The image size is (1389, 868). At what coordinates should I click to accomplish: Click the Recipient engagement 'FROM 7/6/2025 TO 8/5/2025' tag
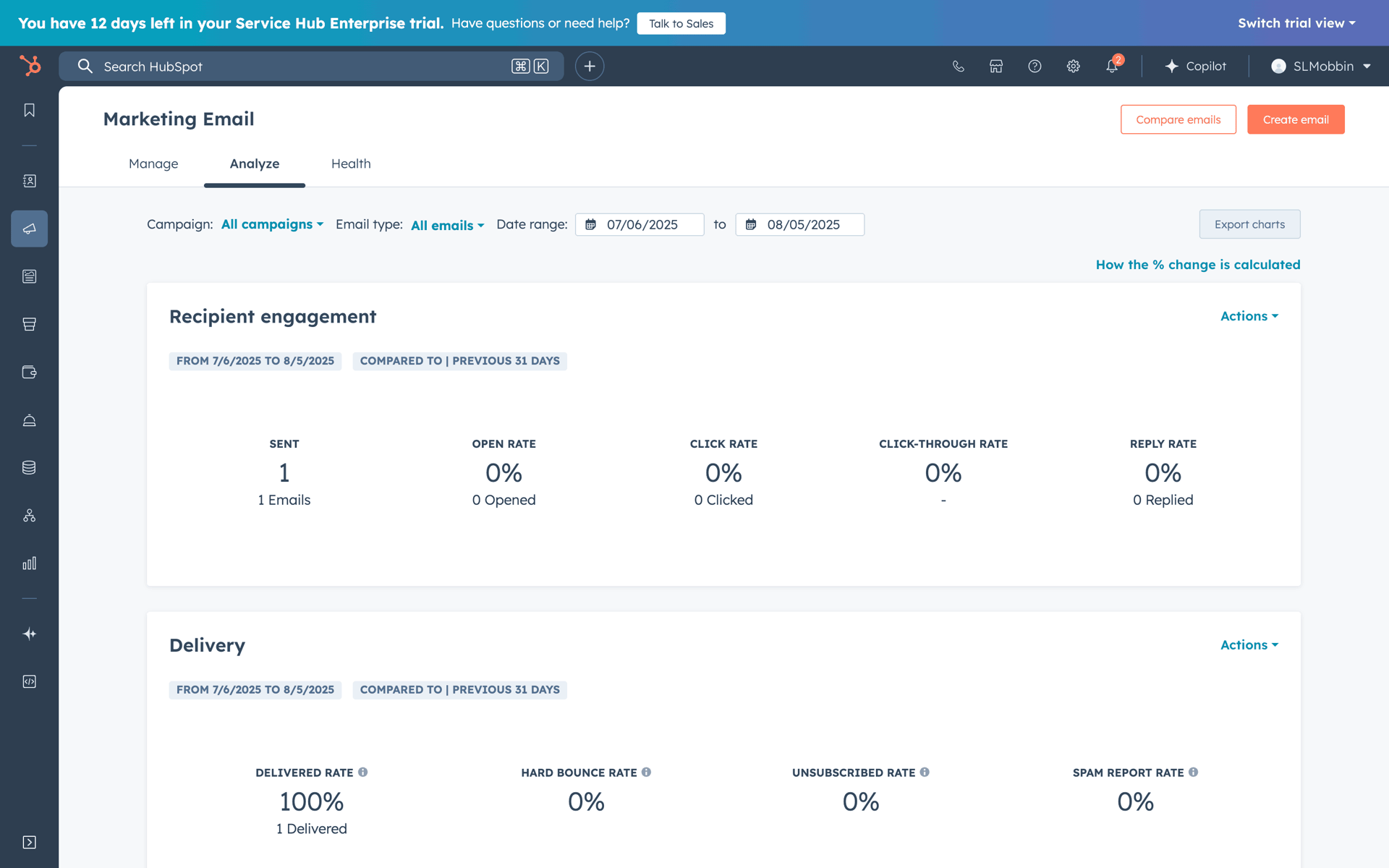pyautogui.click(x=255, y=360)
